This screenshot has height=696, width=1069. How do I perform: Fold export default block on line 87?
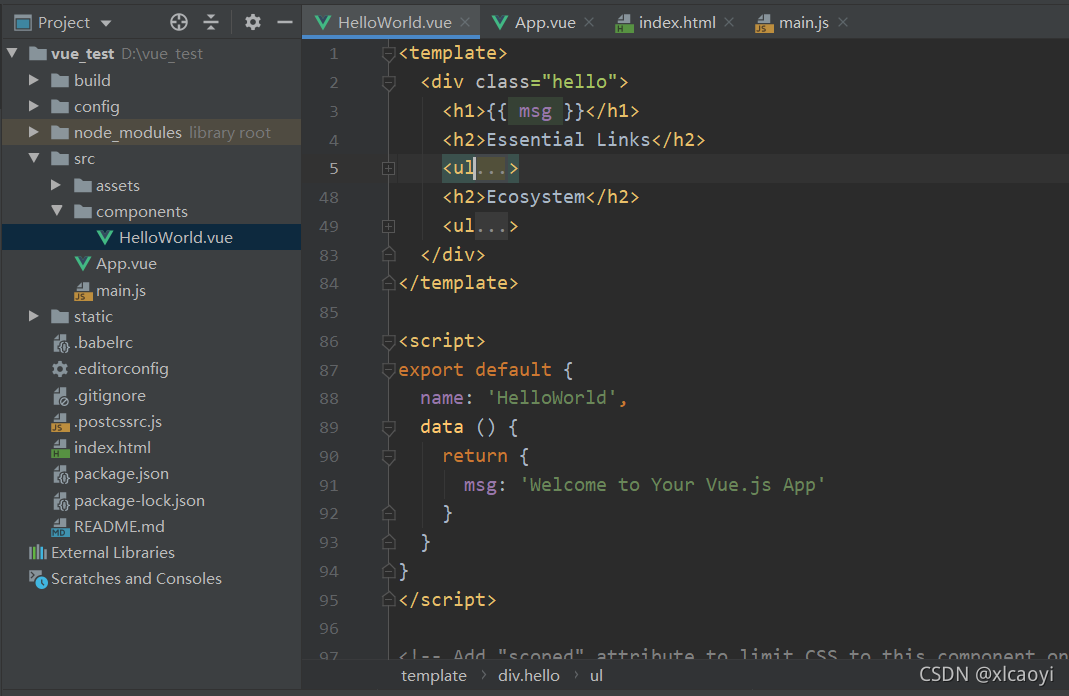point(389,370)
